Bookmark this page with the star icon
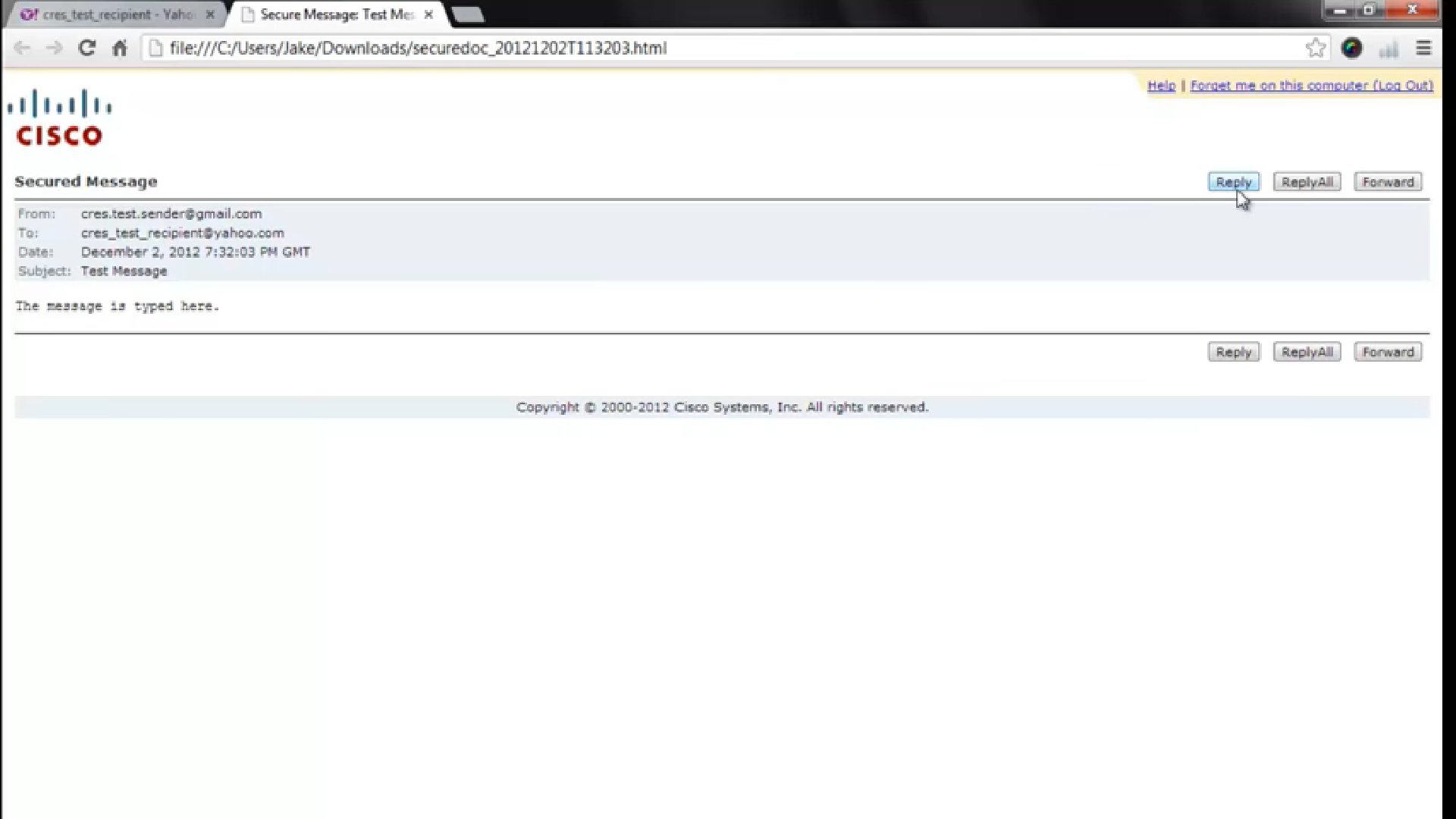Screen dimensions: 1456x819 pyautogui.click(x=1316, y=48)
